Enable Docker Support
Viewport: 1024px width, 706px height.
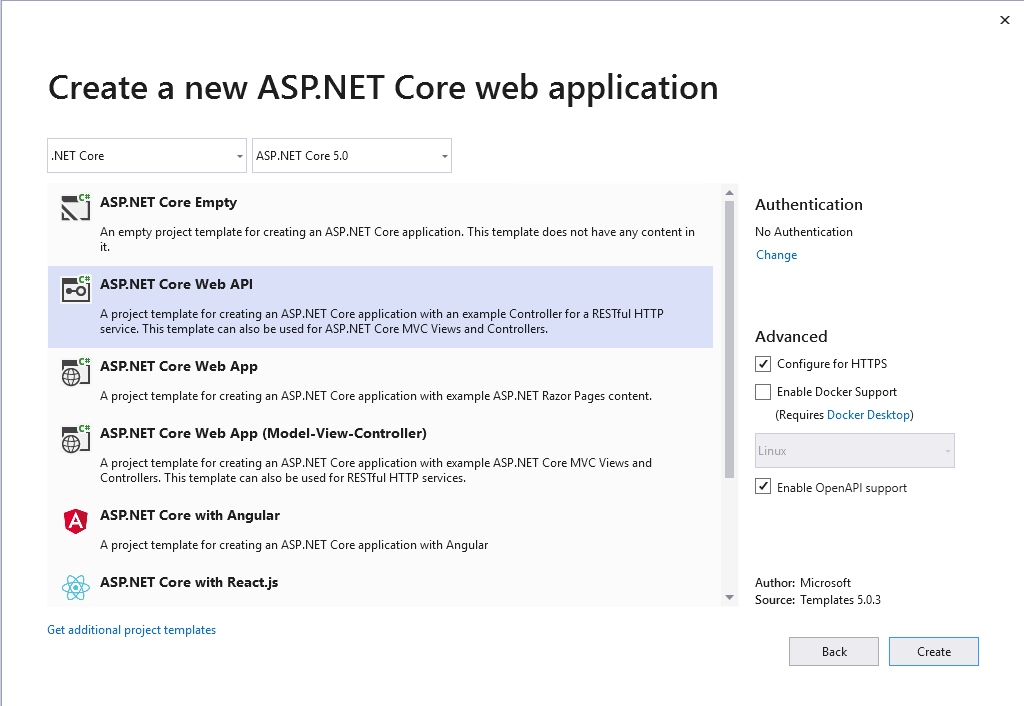[x=763, y=391]
